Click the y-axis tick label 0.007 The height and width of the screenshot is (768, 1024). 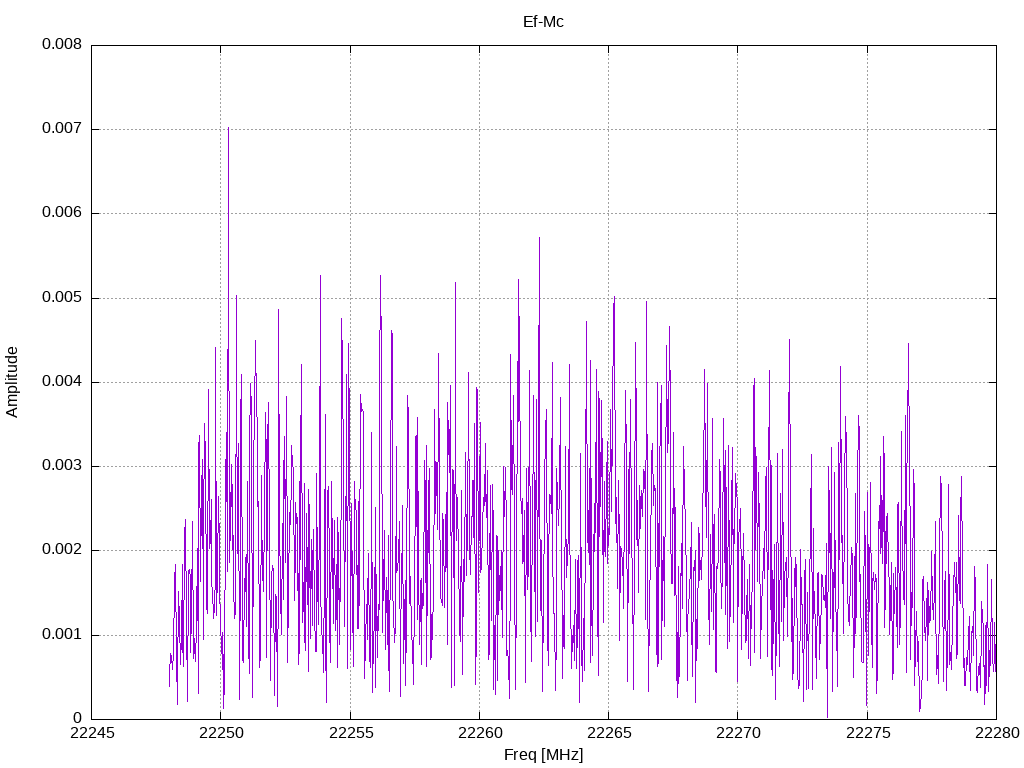coord(62,129)
